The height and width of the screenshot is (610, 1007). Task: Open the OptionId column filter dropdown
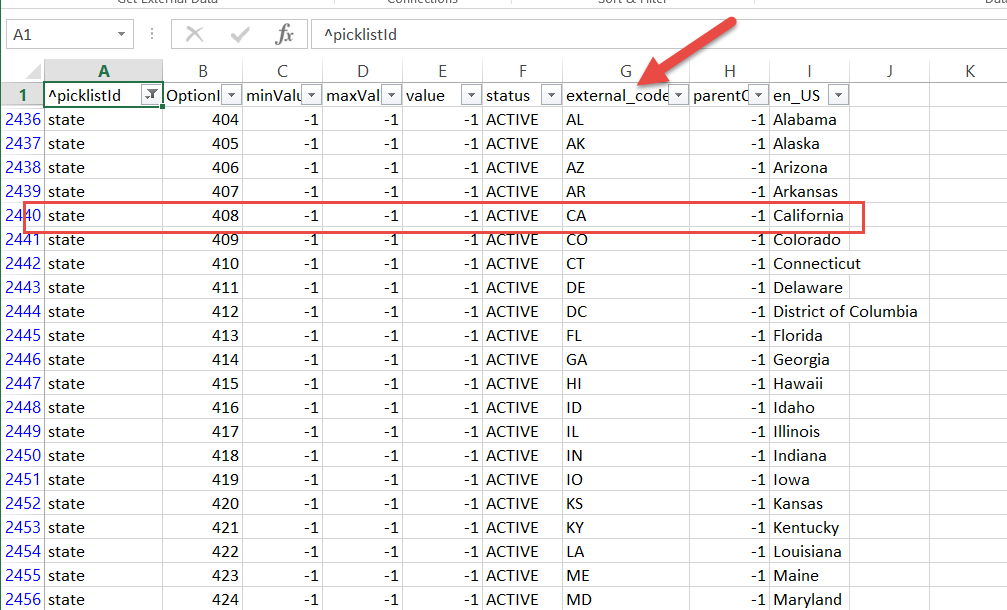(x=231, y=95)
